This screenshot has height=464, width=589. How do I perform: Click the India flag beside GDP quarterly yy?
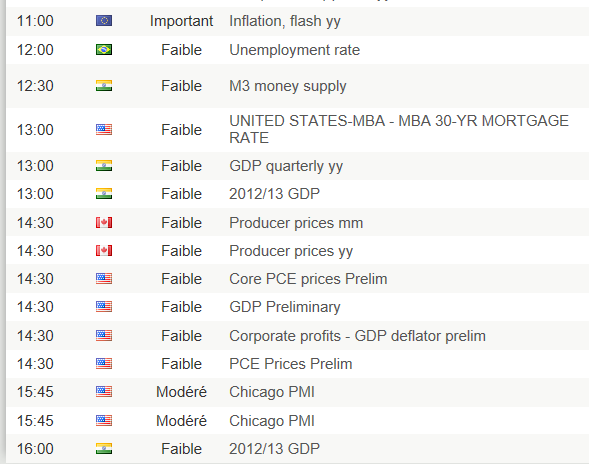pyautogui.click(x=104, y=166)
